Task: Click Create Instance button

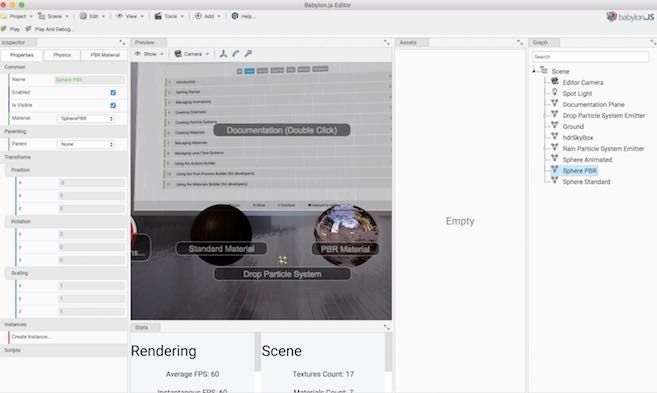Action: click(x=31, y=337)
